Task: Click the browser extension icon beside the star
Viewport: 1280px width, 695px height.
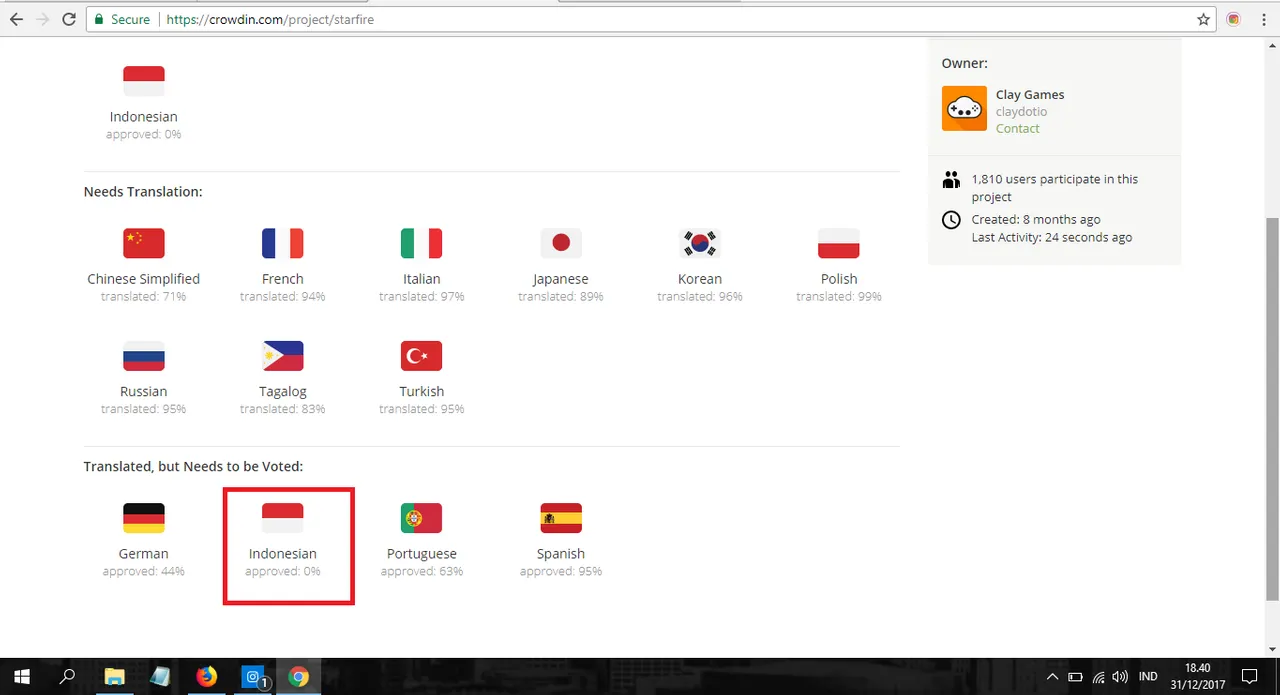Action: coord(1233,19)
